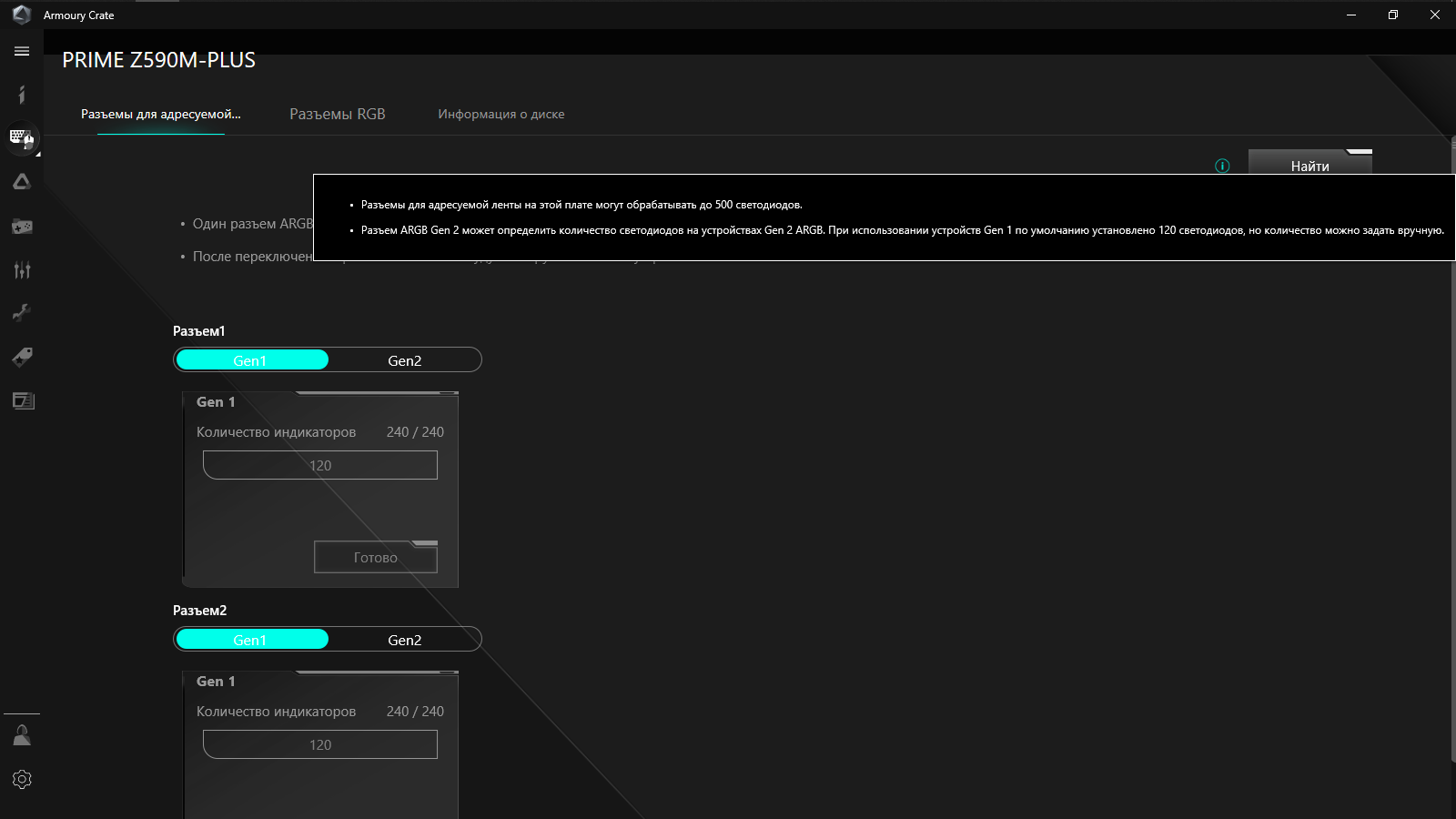Click the Gen 1 panel header under Разъем1
1456x819 pixels.
click(x=216, y=402)
